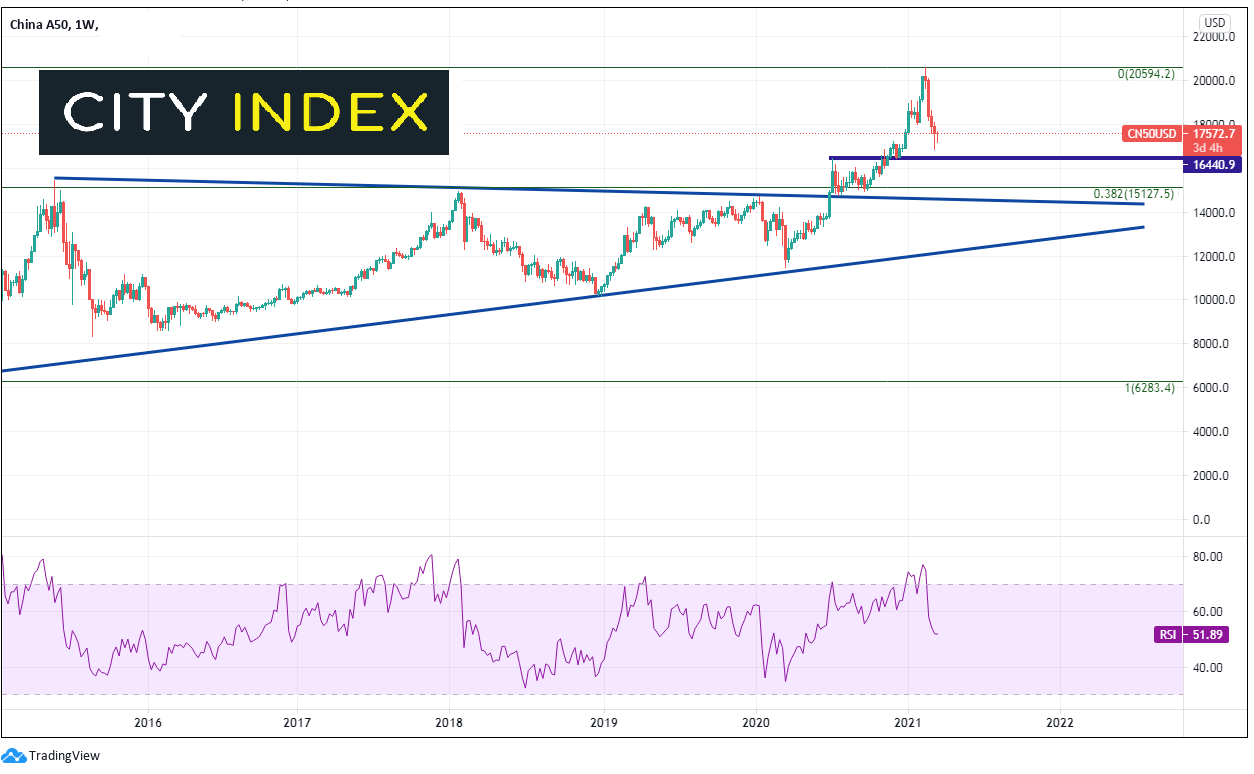Click the 12000.0 price axis label

[x=1216, y=256]
